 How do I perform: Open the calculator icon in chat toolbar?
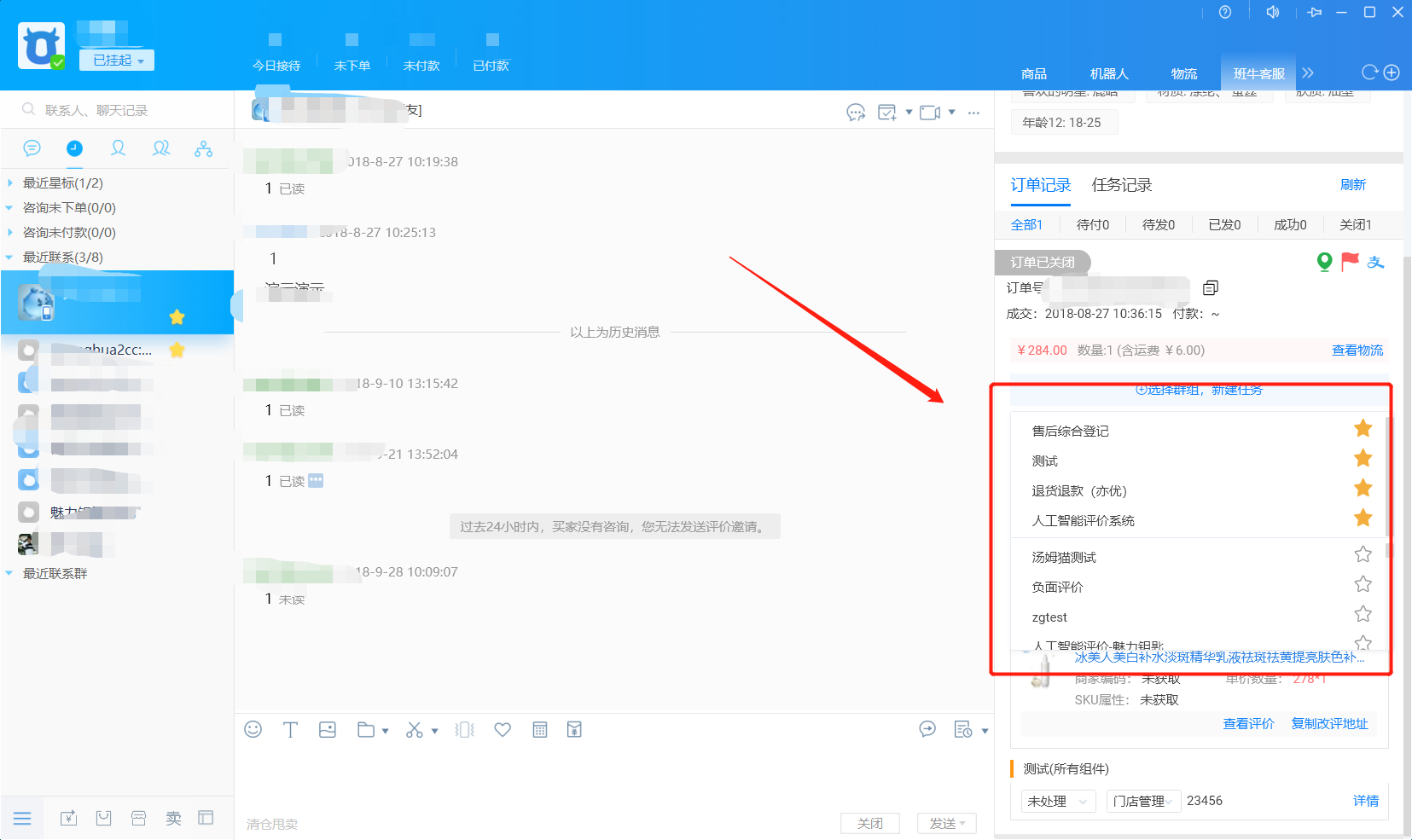point(540,729)
